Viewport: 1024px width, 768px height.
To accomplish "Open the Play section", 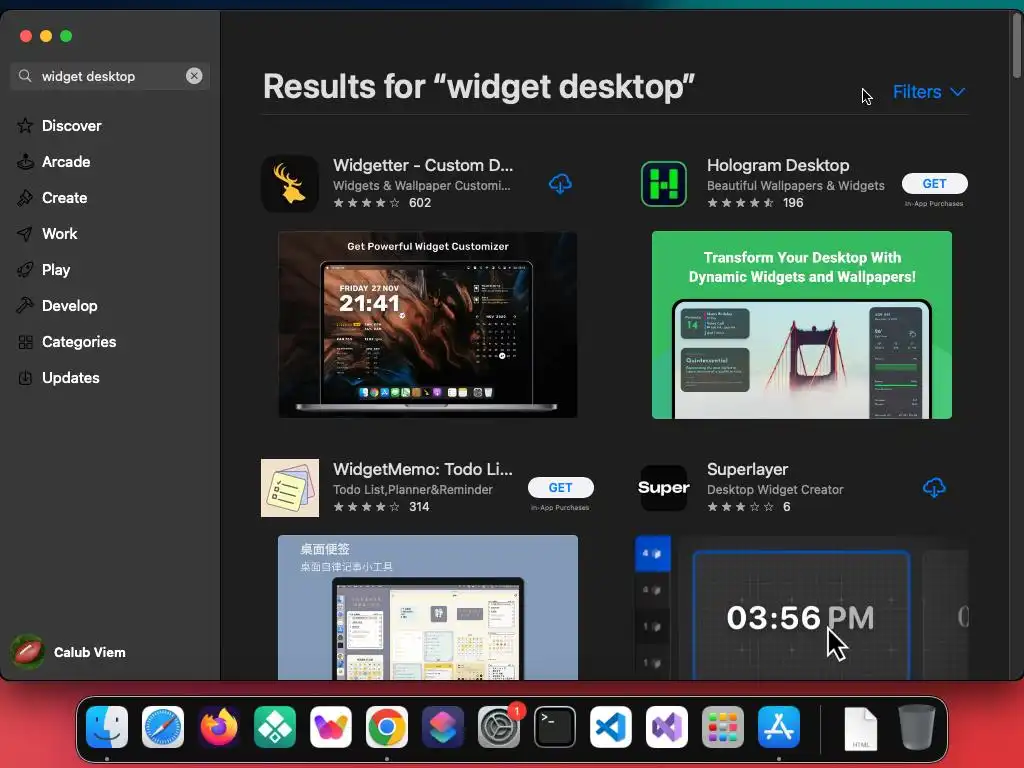I will (x=56, y=270).
